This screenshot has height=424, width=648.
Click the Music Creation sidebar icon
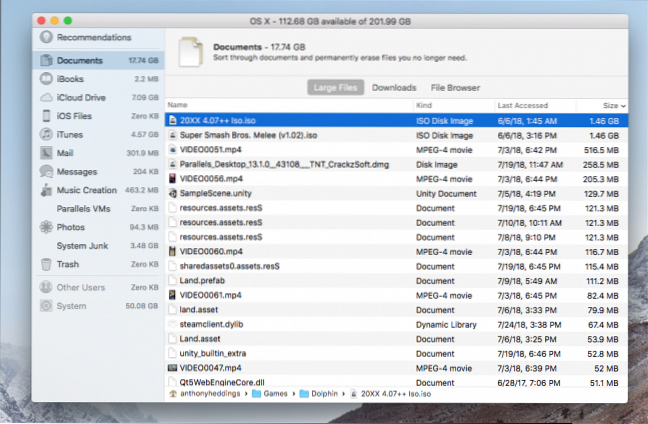[x=46, y=190]
